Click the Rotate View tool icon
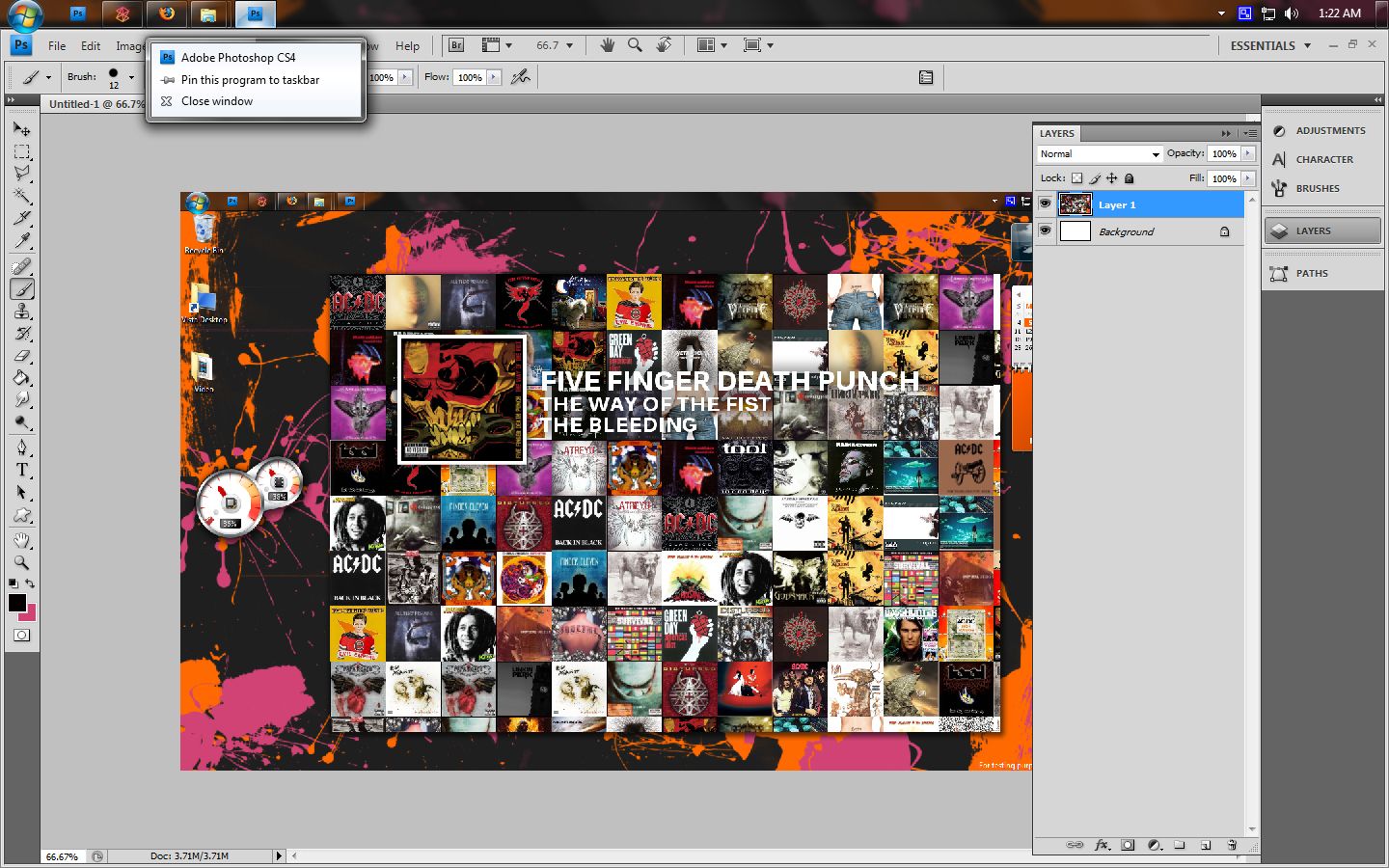The height and width of the screenshot is (868, 1389). [664, 45]
